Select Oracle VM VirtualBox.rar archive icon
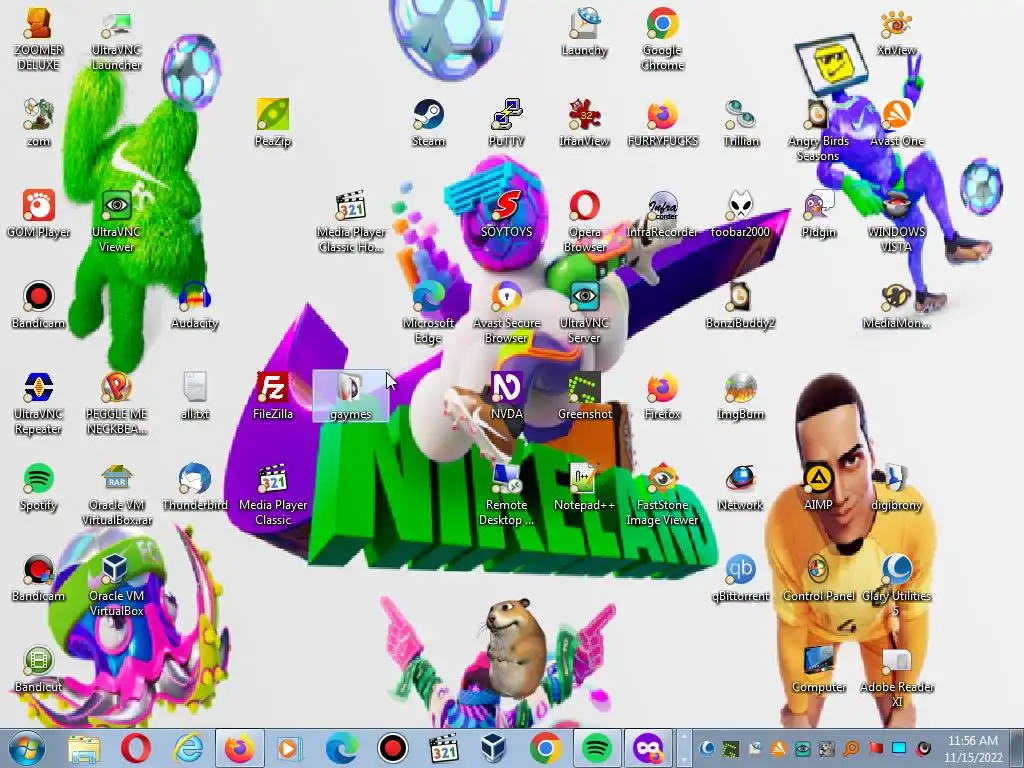 (x=116, y=494)
